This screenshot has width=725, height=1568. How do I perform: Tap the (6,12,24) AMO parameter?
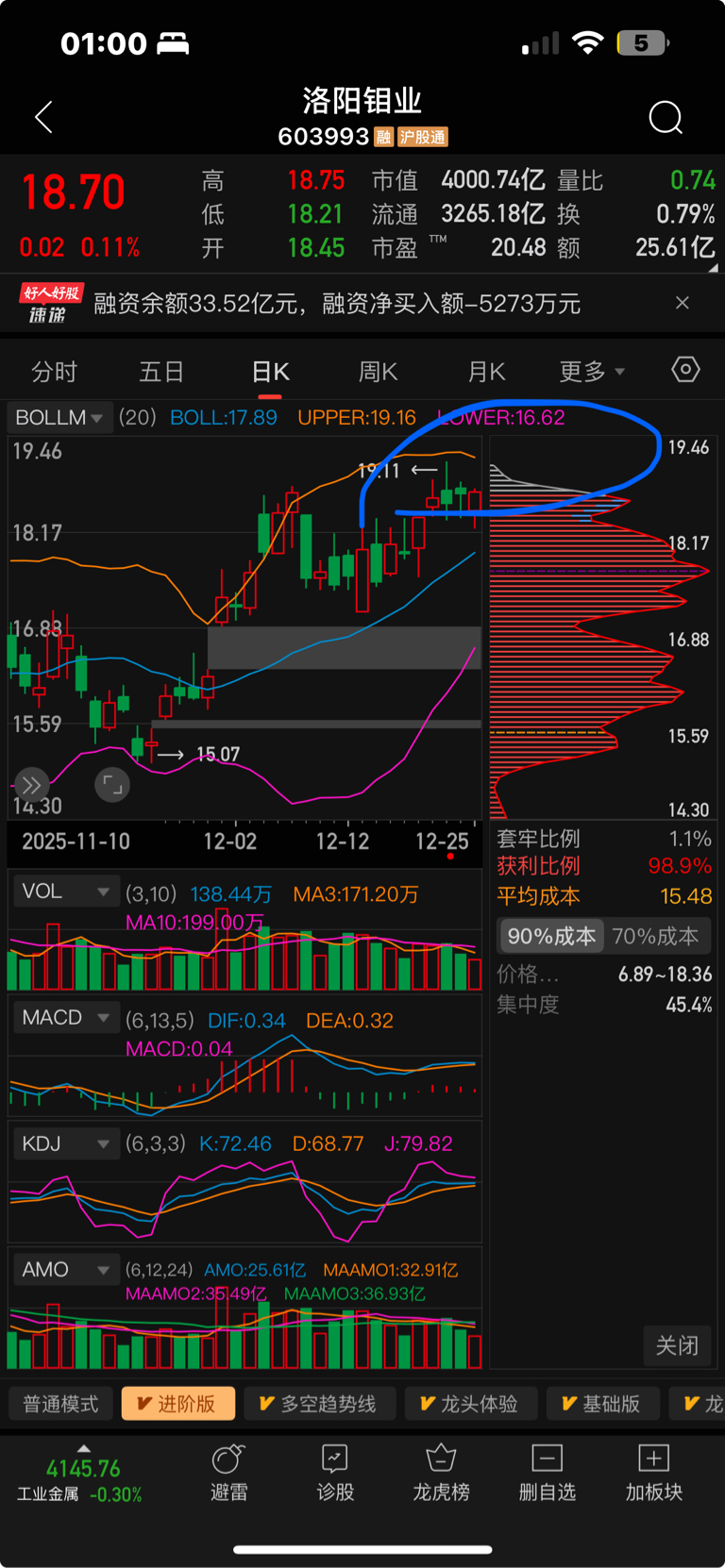(160, 1270)
